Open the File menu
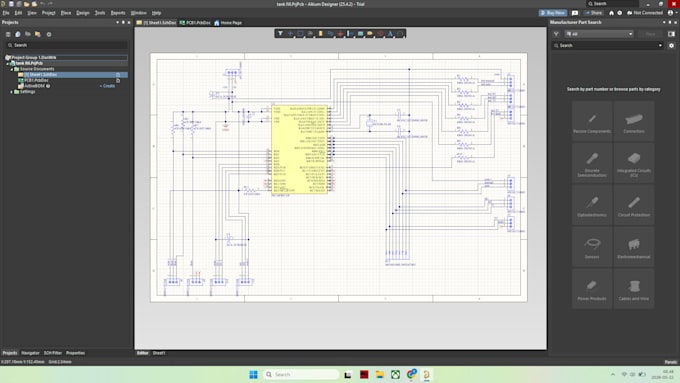The height and width of the screenshot is (383, 680). [x=6, y=13]
